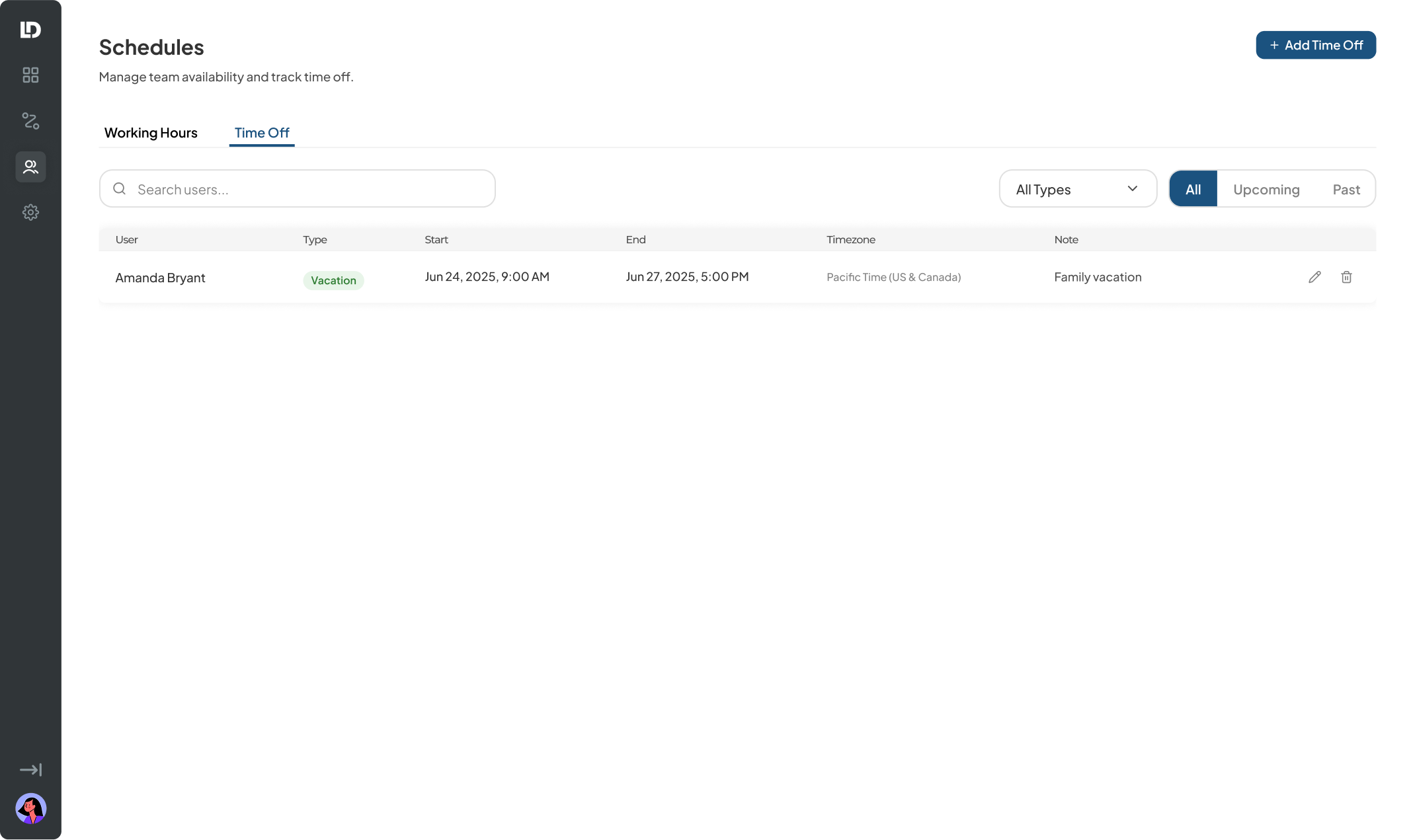Expand the sidebar with the arrow icon
The image size is (1413, 840).
point(30,770)
